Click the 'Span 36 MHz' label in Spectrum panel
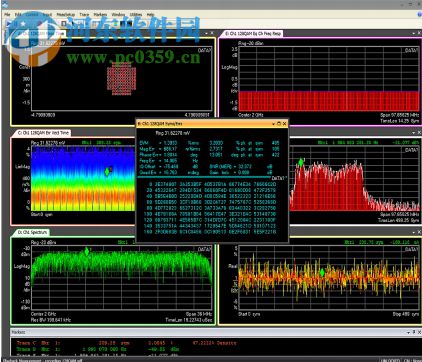Screen dimensions: 422x362 pyautogui.click(x=199, y=314)
